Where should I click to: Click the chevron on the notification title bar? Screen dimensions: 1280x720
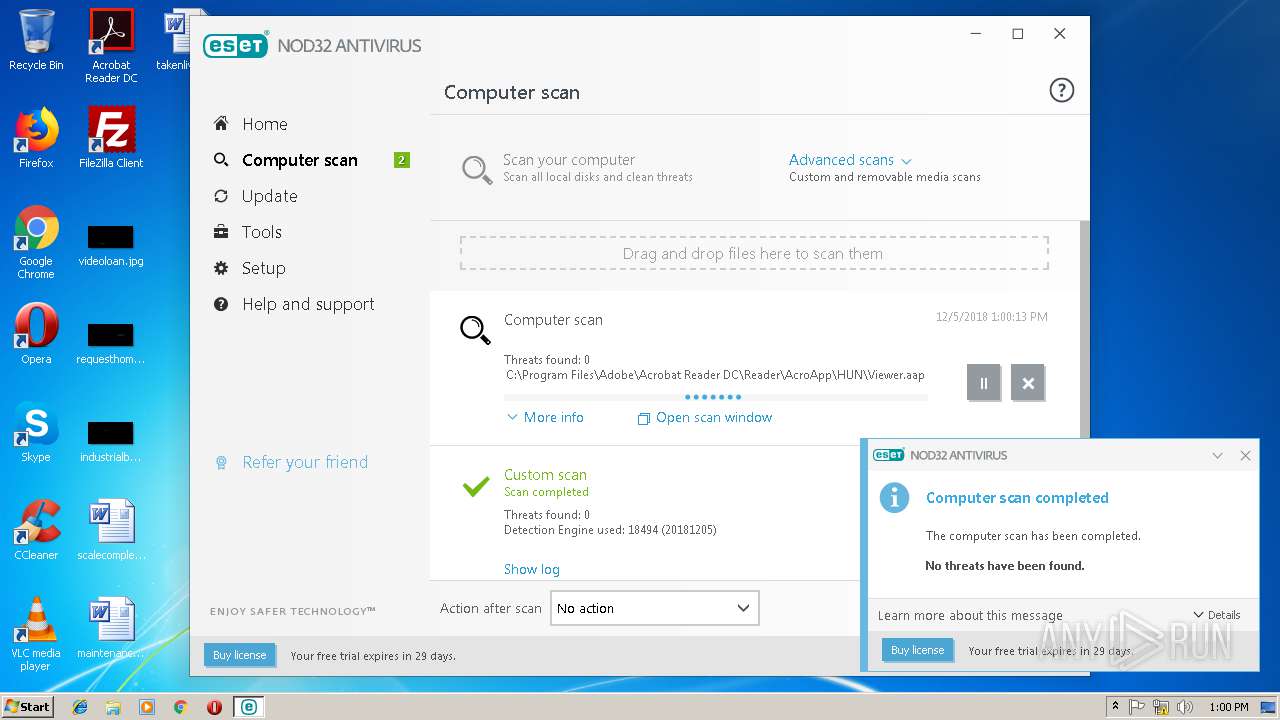pyautogui.click(x=1217, y=455)
